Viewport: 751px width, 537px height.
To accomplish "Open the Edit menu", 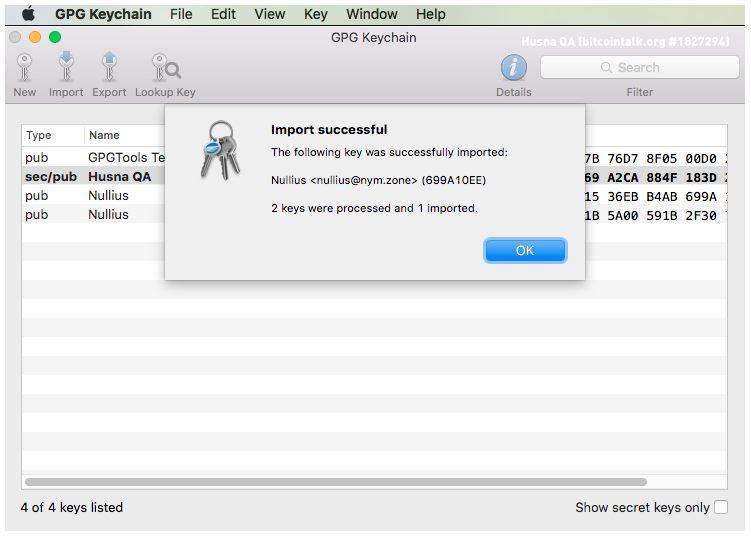I will 223,14.
